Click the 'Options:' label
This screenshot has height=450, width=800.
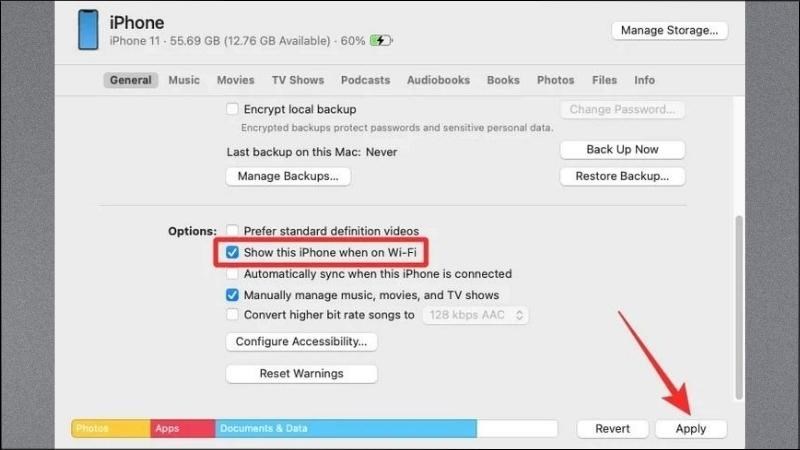pos(192,231)
